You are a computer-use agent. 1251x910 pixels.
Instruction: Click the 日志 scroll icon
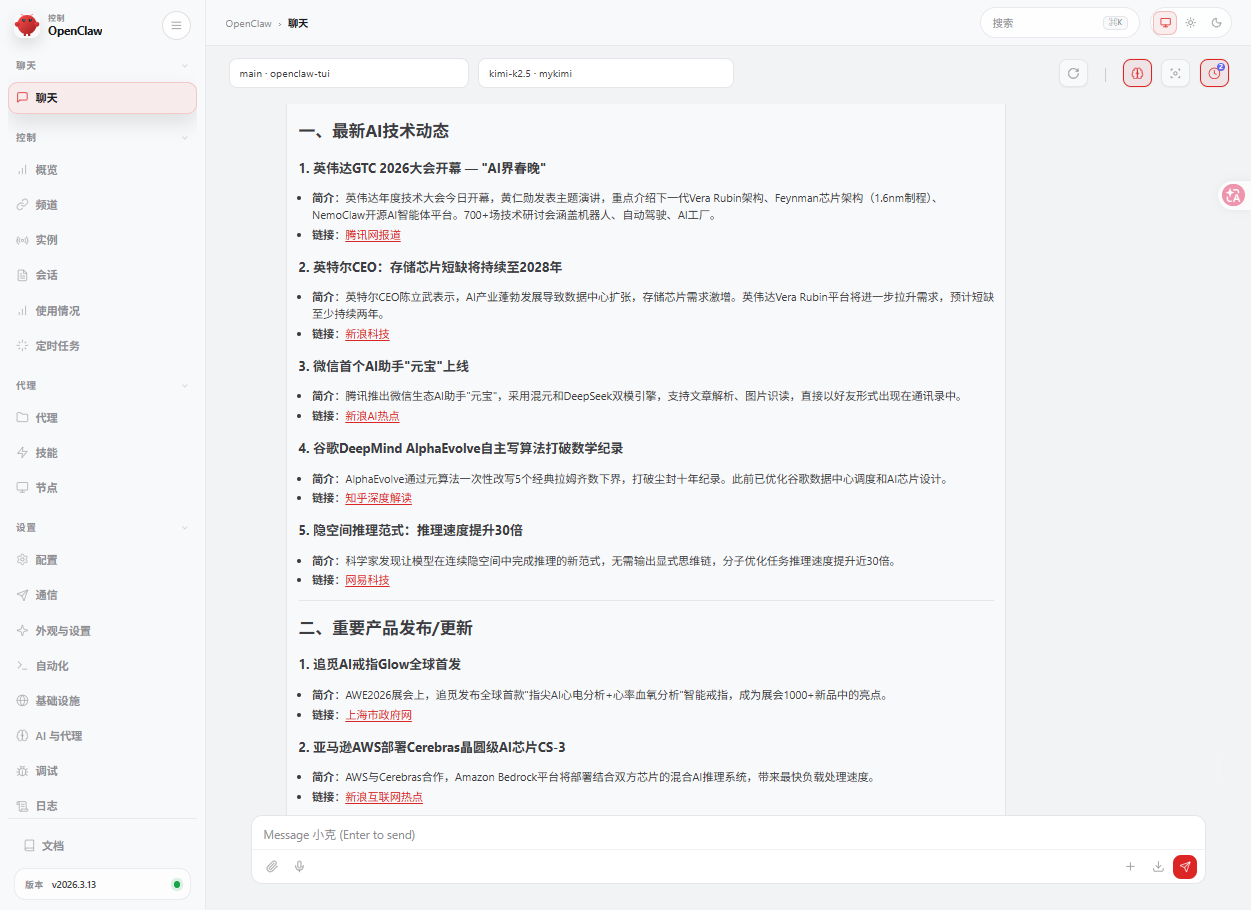click(x=22, y=806)
